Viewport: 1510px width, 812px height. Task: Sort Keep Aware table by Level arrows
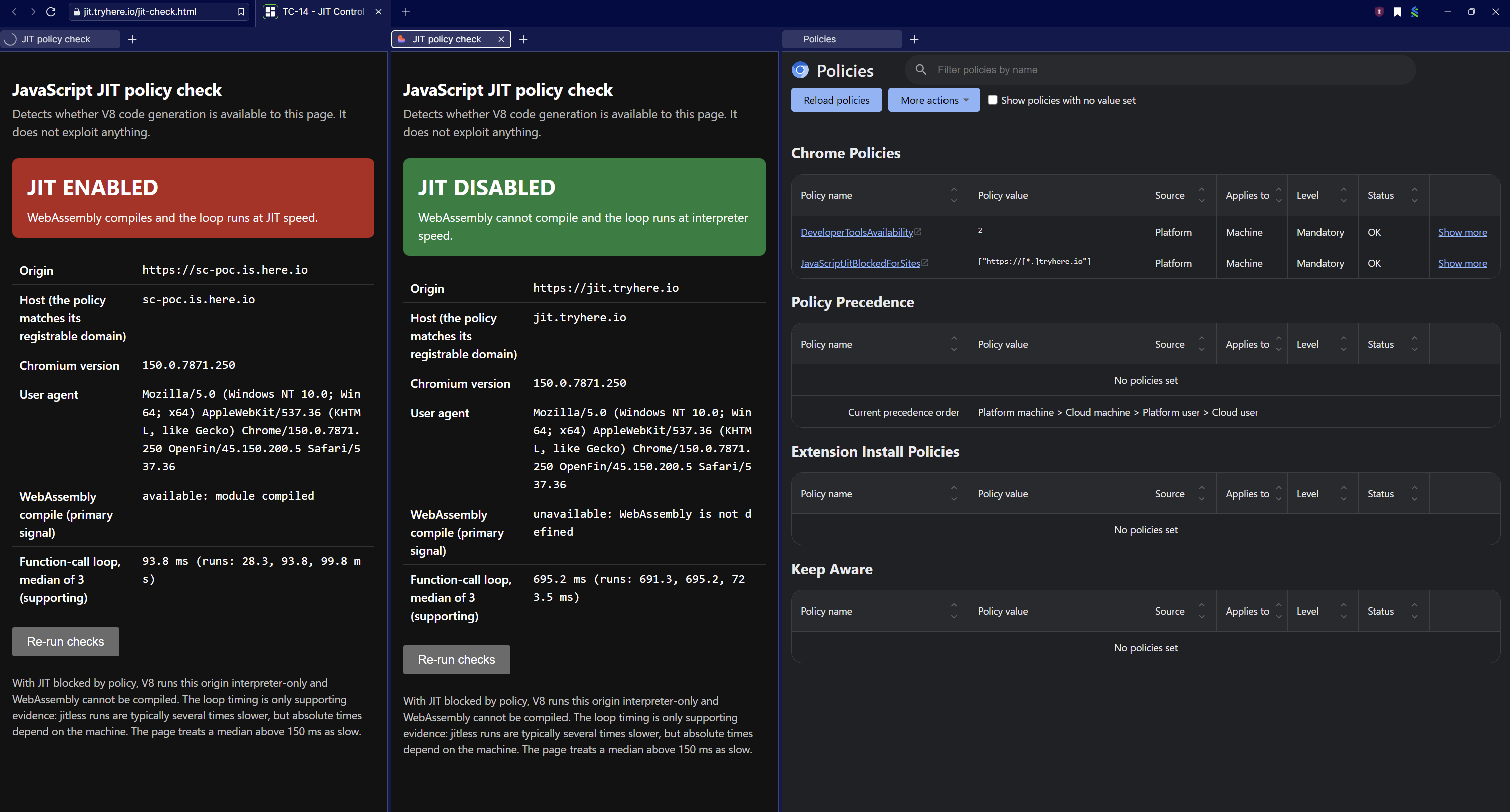pos(1344,611)
